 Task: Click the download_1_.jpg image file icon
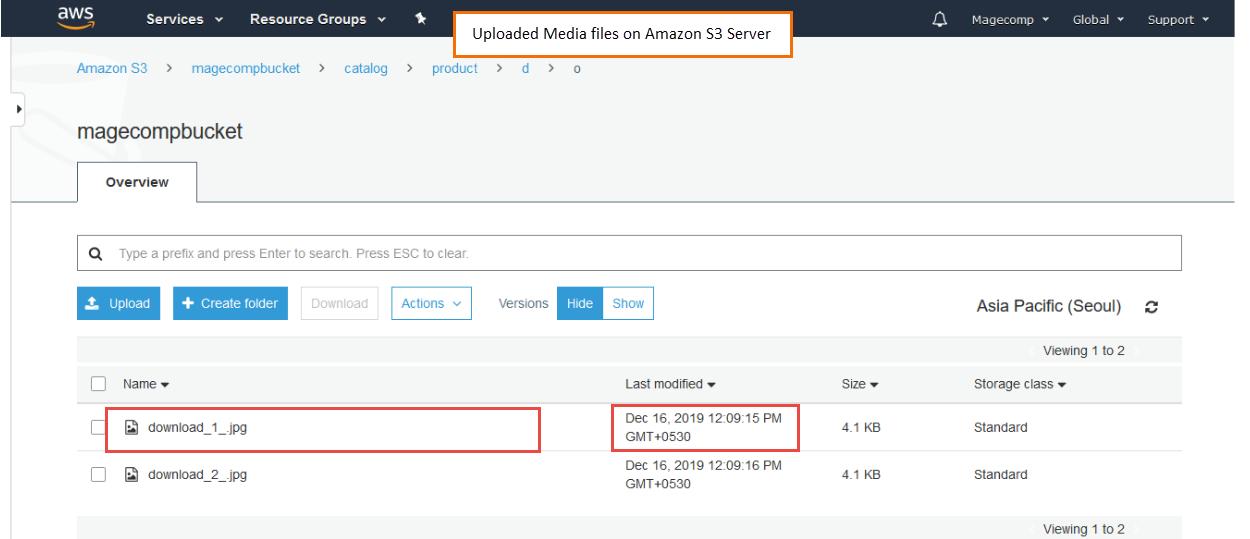coord(130,428)
